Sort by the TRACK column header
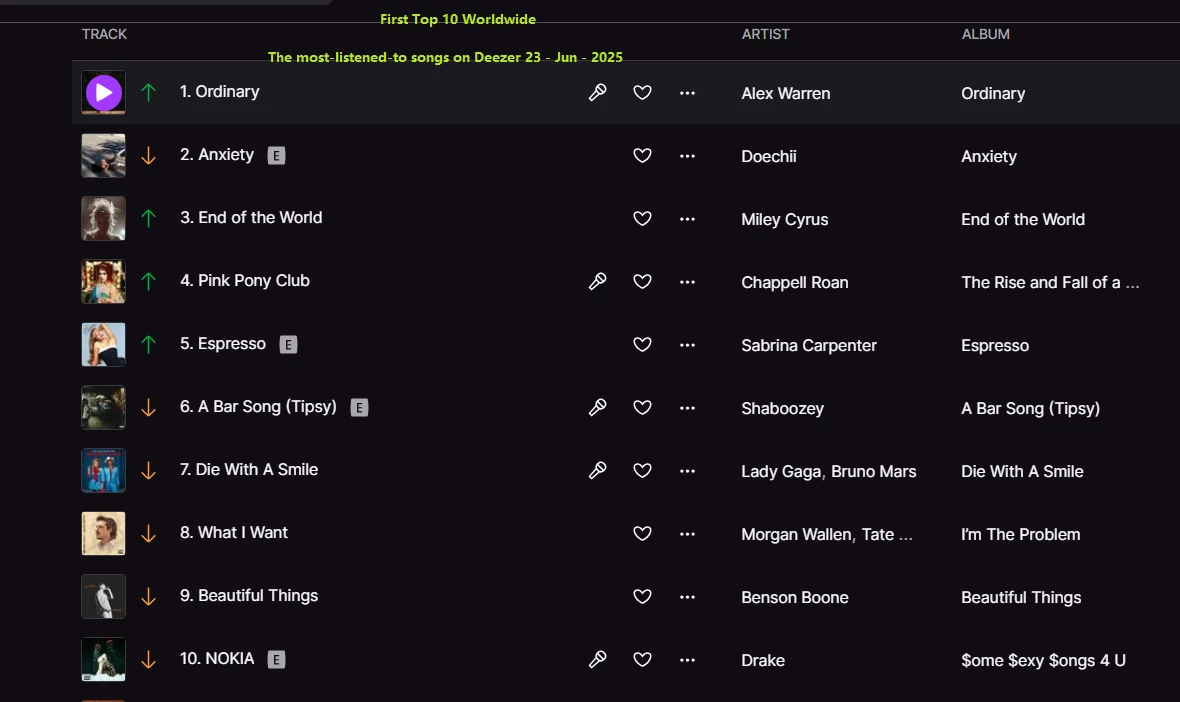 (x=104, y=34)
